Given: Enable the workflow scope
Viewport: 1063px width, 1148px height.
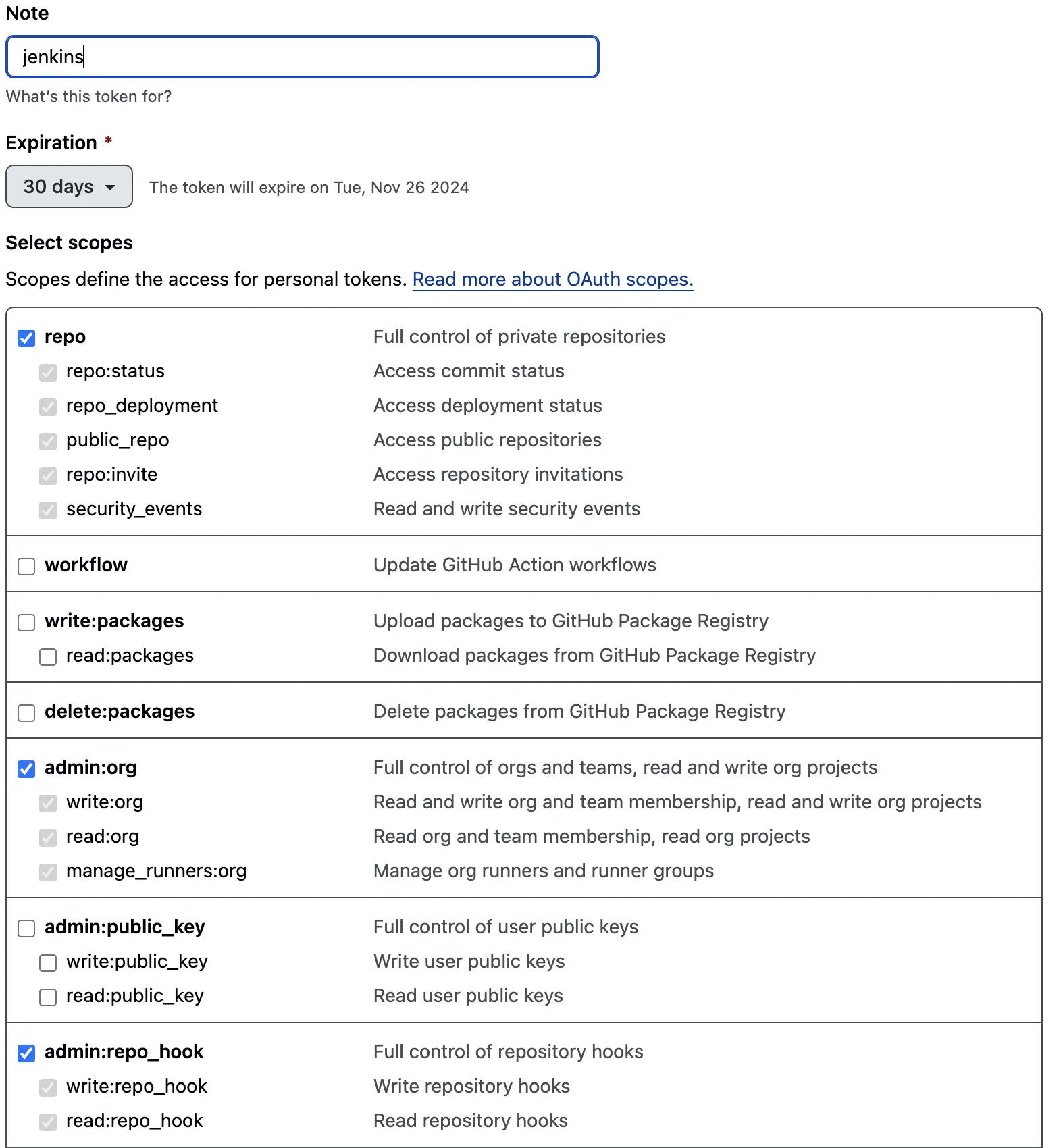Looking at the screenshot, I should tap(26, 567).
